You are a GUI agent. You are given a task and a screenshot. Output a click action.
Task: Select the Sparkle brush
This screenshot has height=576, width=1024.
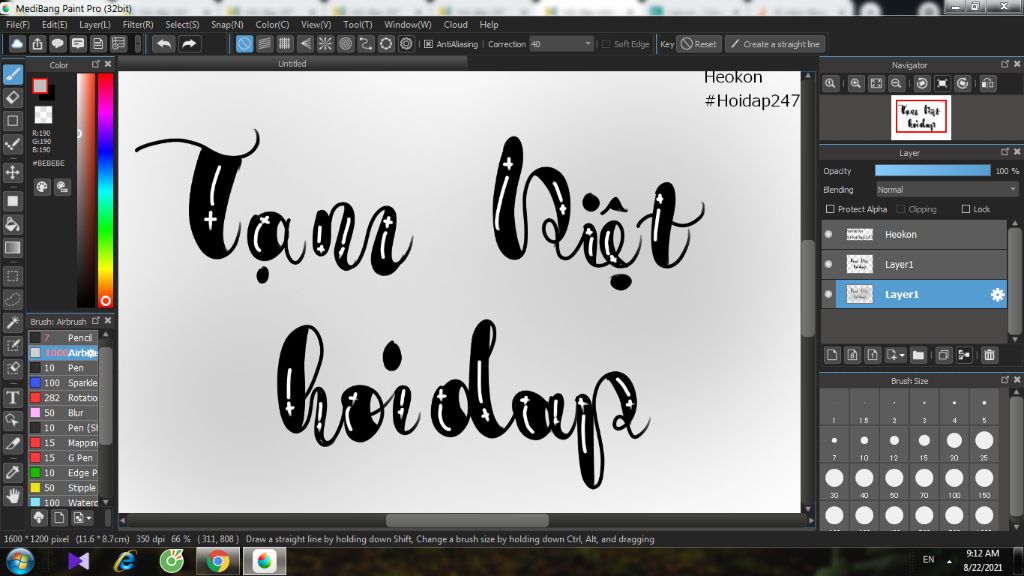click(x=63, y=383)
